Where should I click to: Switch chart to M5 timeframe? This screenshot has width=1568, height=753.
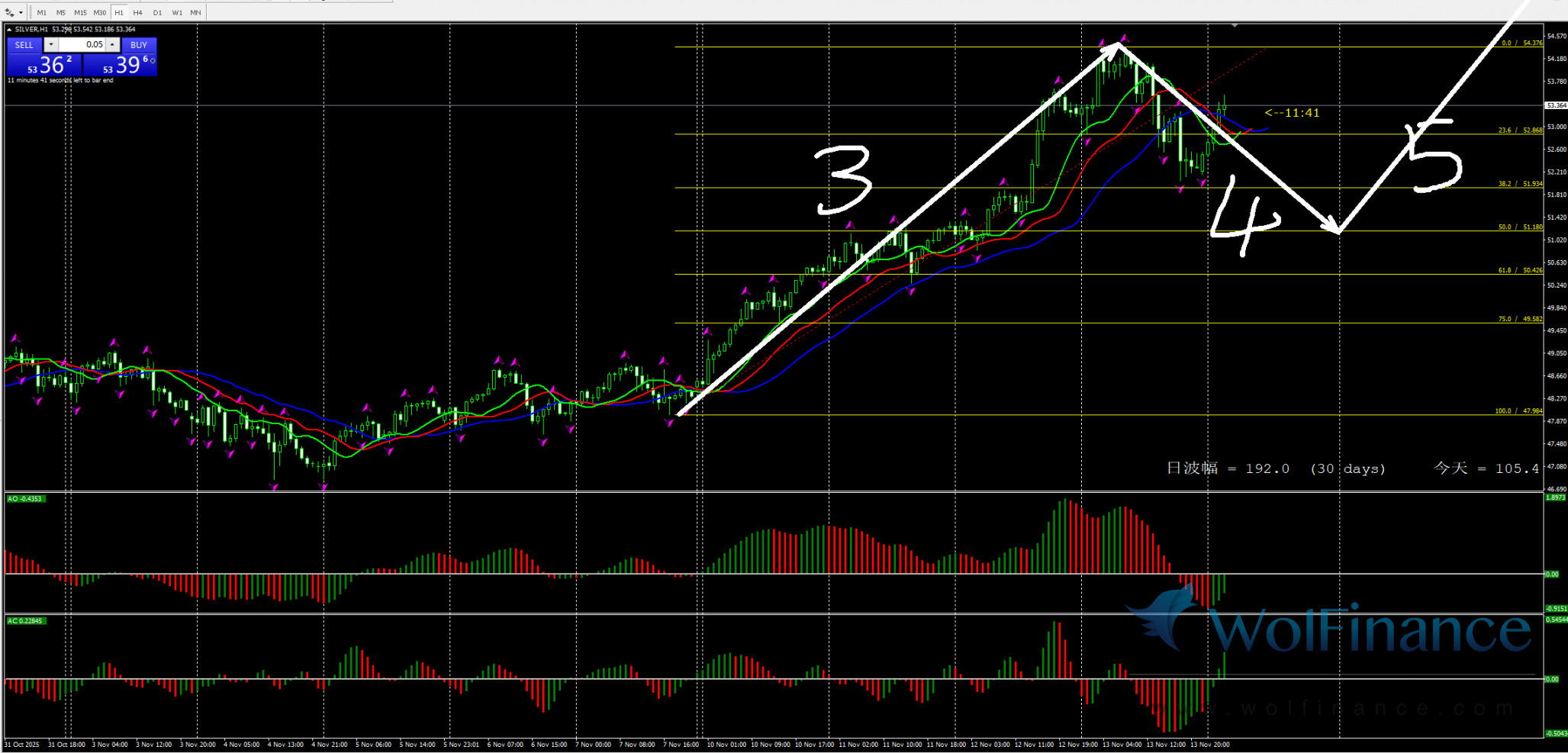coord(61,13)
